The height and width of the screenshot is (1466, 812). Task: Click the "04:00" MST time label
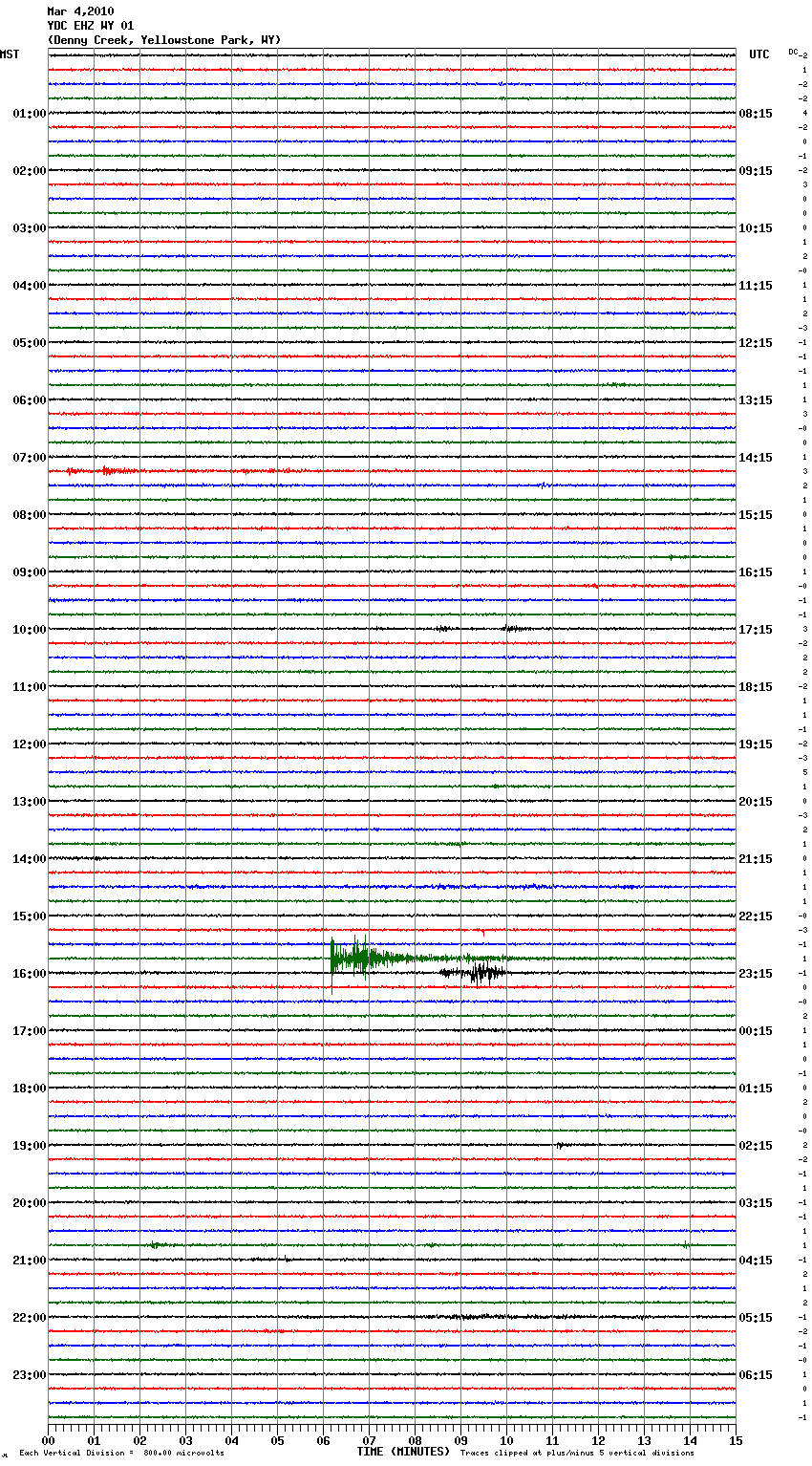click(x=30, y=286)
